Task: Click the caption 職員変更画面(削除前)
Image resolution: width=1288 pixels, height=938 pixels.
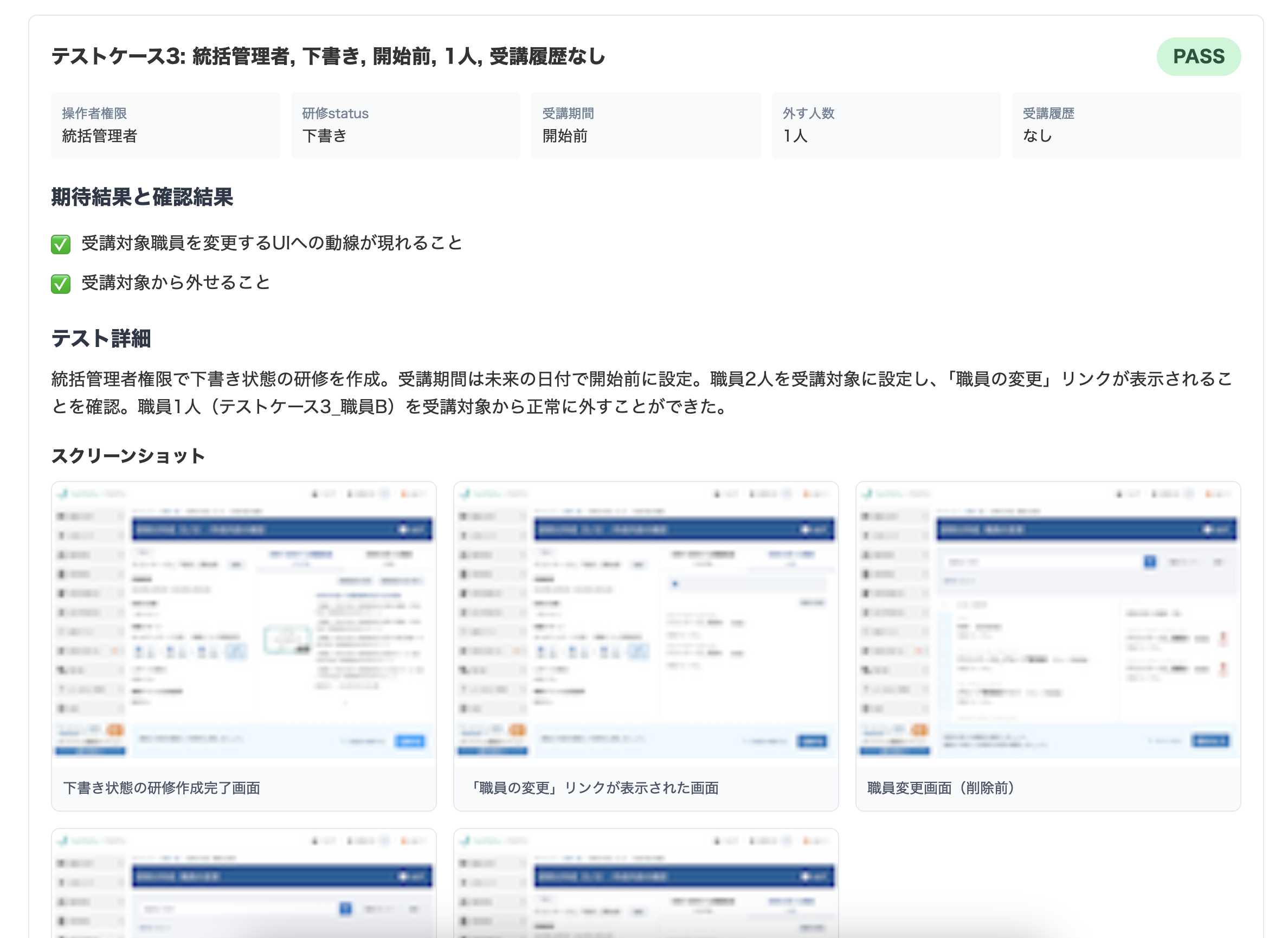Action: pyautogui.click(x=942, y=788)
